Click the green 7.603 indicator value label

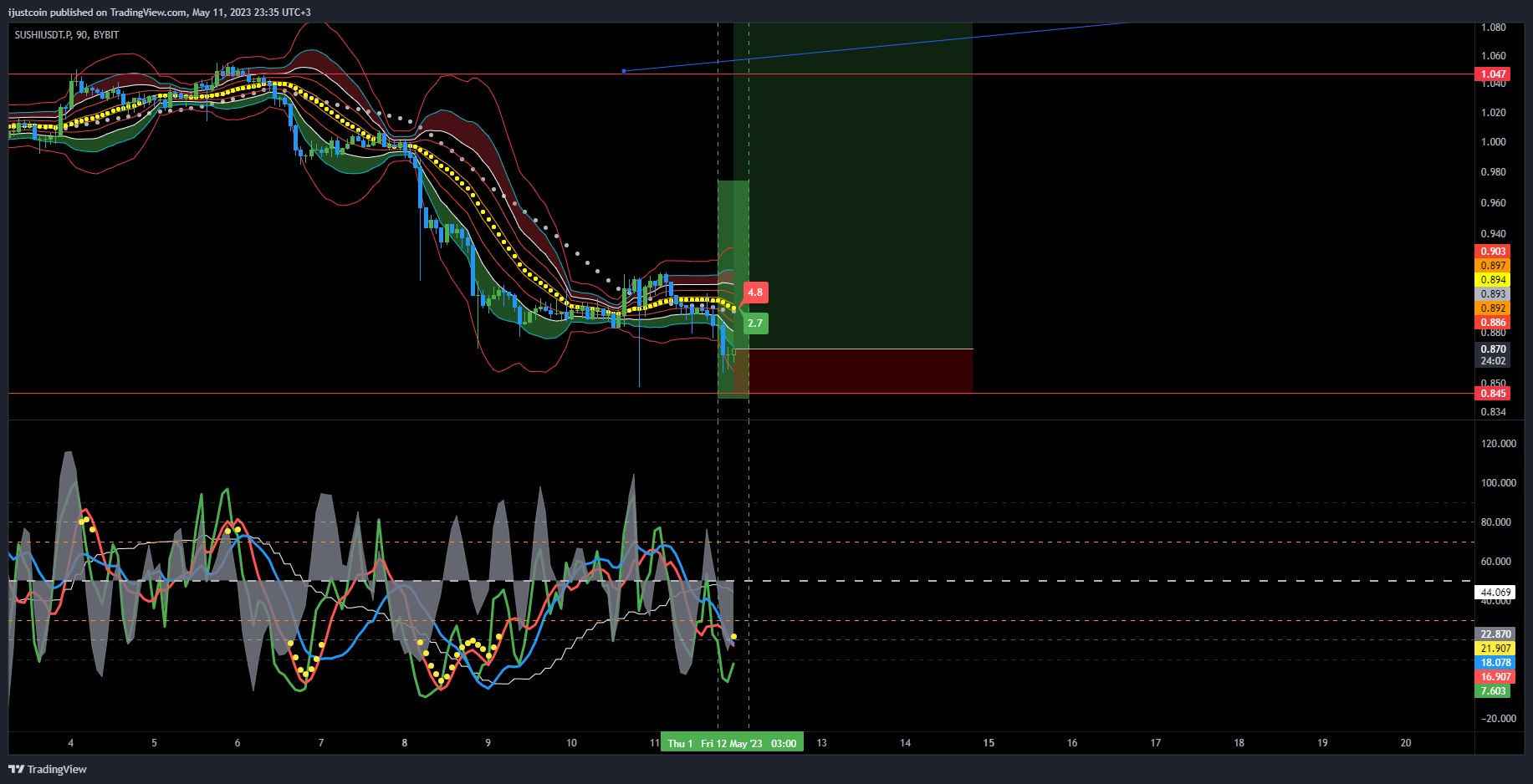click(x=1494, y=691)
